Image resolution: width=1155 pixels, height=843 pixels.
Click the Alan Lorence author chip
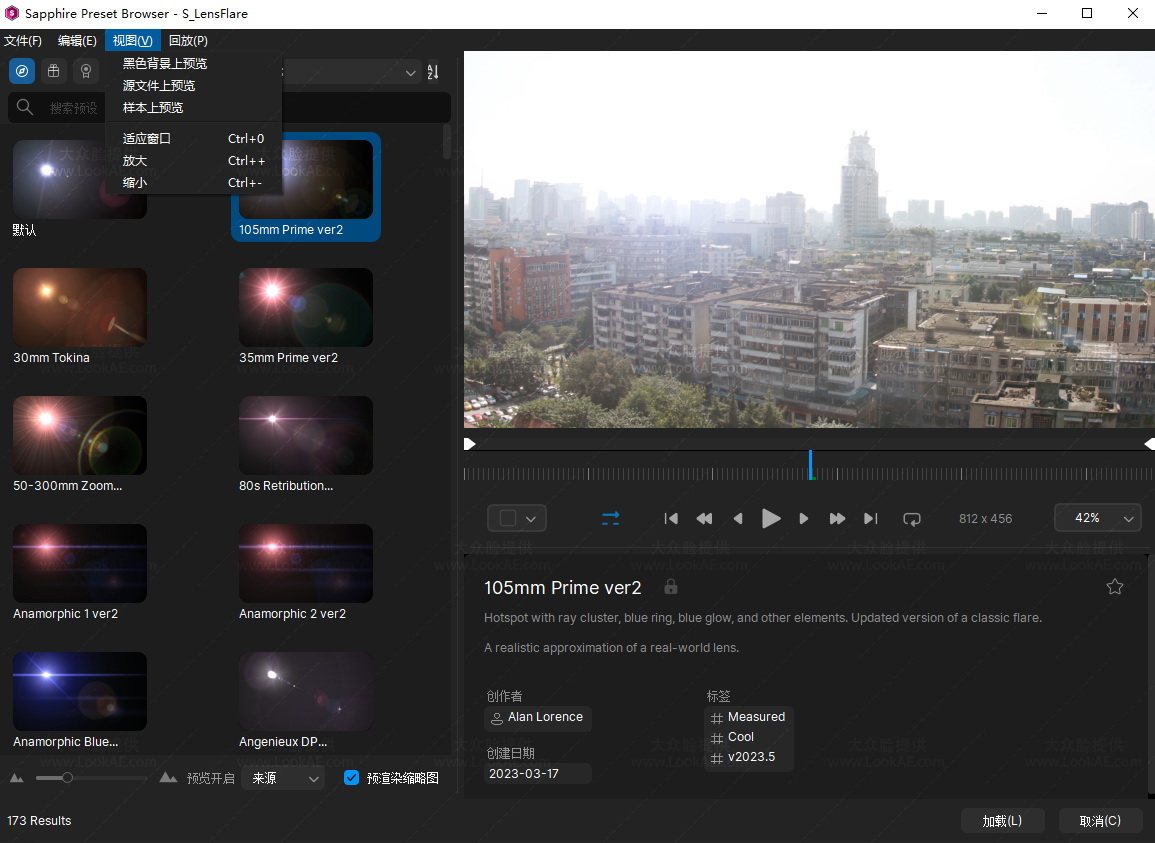(538, 717)
